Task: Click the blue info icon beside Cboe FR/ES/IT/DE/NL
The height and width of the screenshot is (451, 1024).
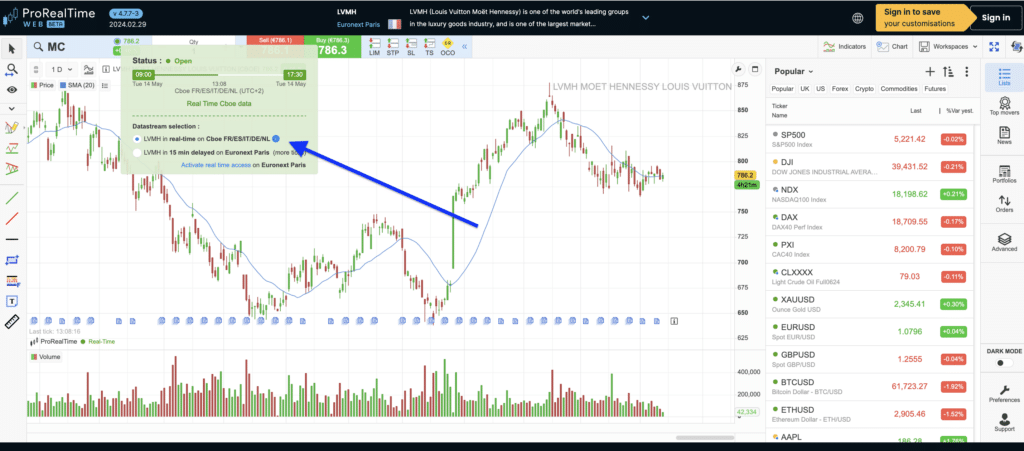Action: (x=276, y=138)
